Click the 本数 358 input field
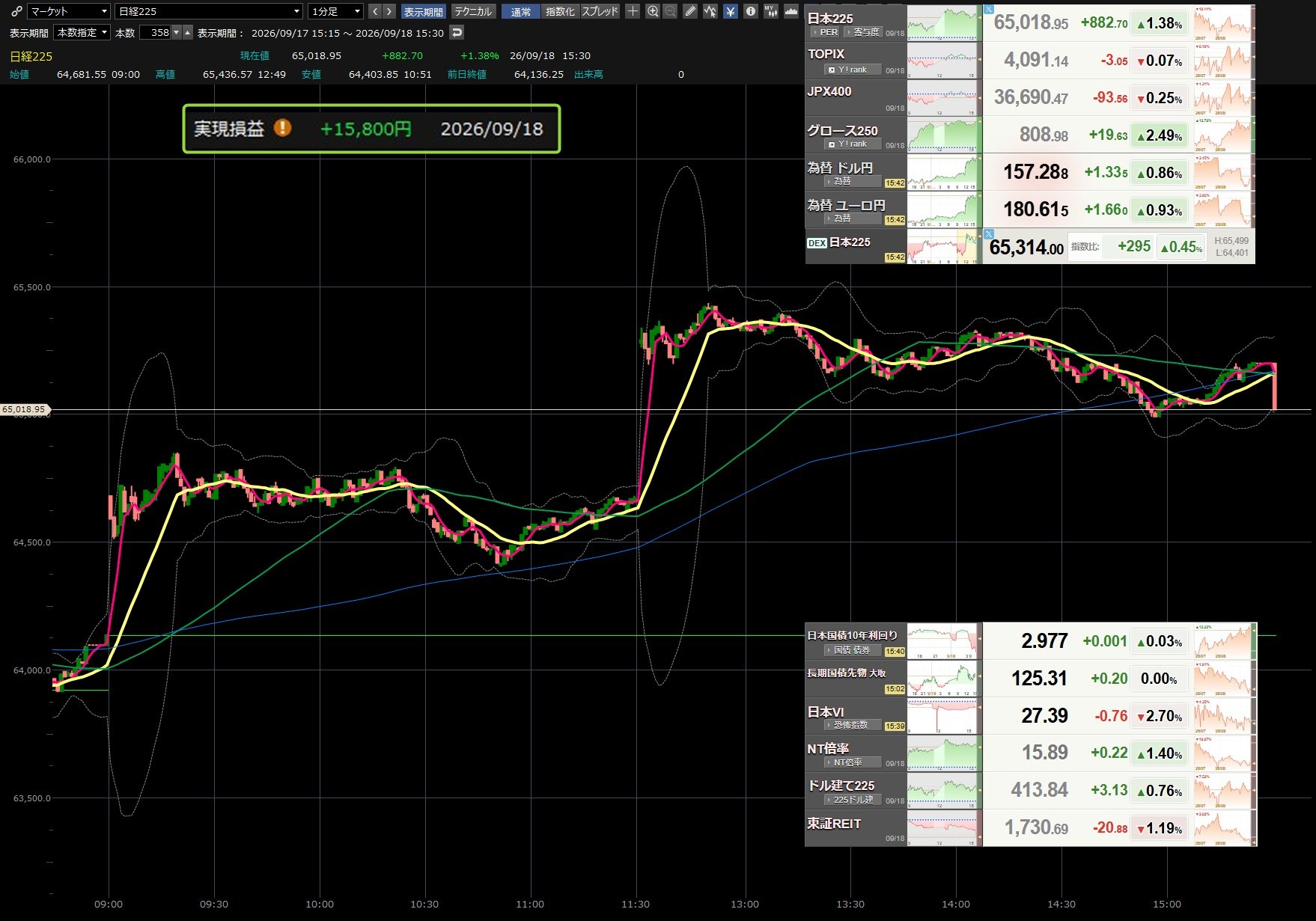This screenshot has height=921, width=1316. [x=156, y=32]
